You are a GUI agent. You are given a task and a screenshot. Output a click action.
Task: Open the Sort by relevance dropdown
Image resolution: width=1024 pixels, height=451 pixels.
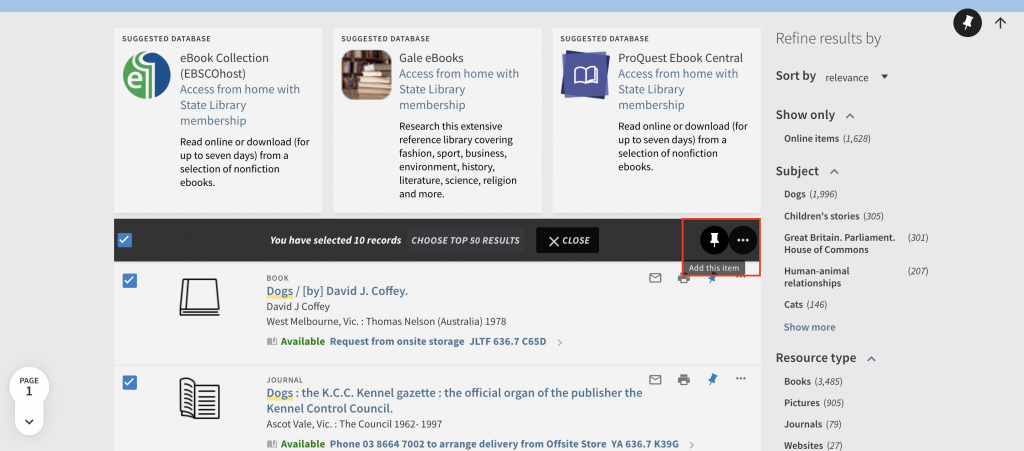(x=857, y=77)
